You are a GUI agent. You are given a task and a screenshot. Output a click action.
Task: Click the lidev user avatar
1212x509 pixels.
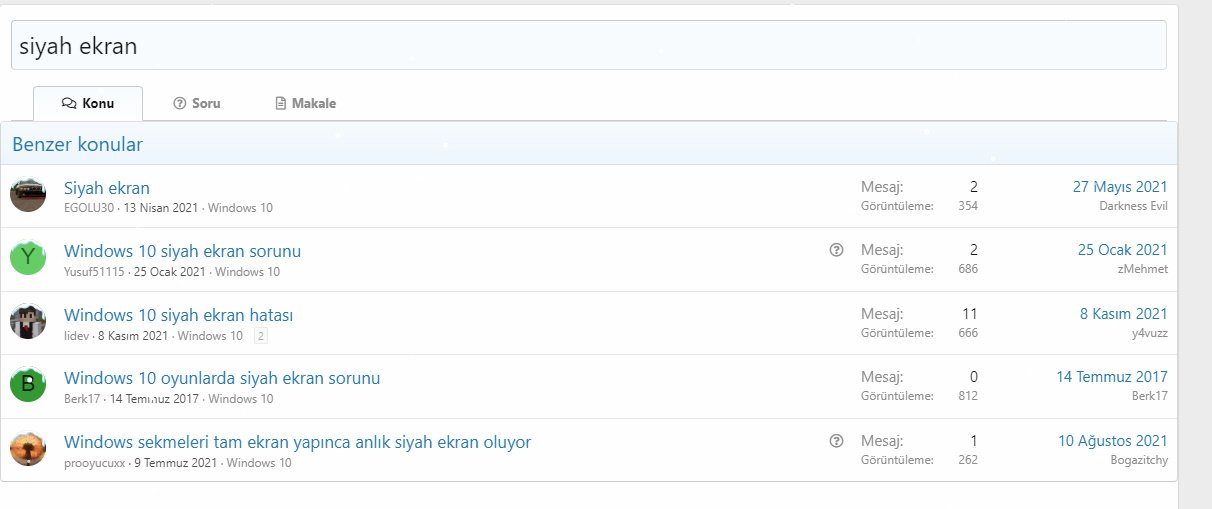(28, 322)
